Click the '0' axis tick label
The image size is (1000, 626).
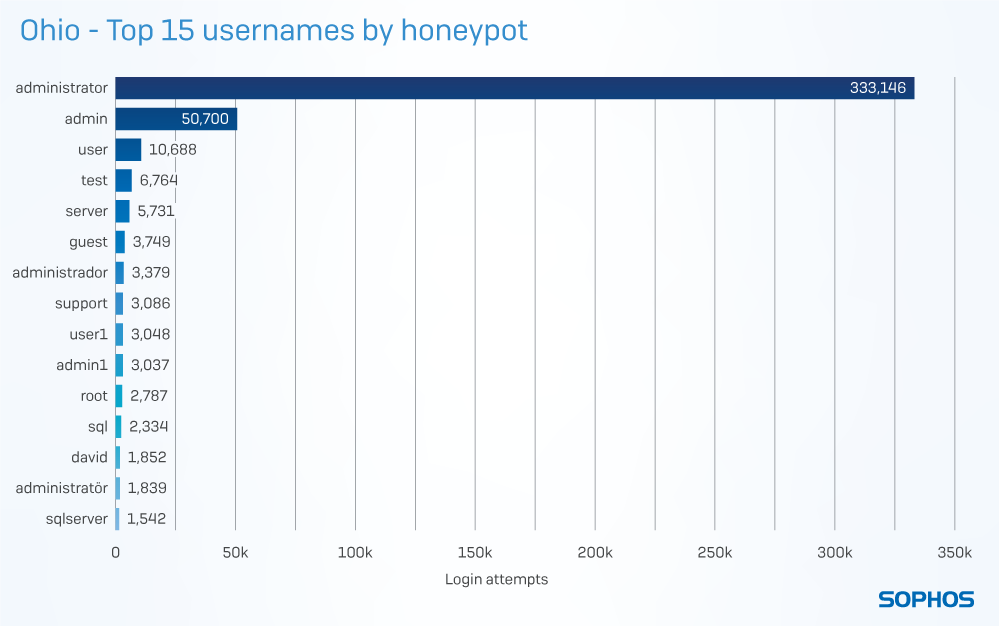pyautogui.click(x=115, y=553)
